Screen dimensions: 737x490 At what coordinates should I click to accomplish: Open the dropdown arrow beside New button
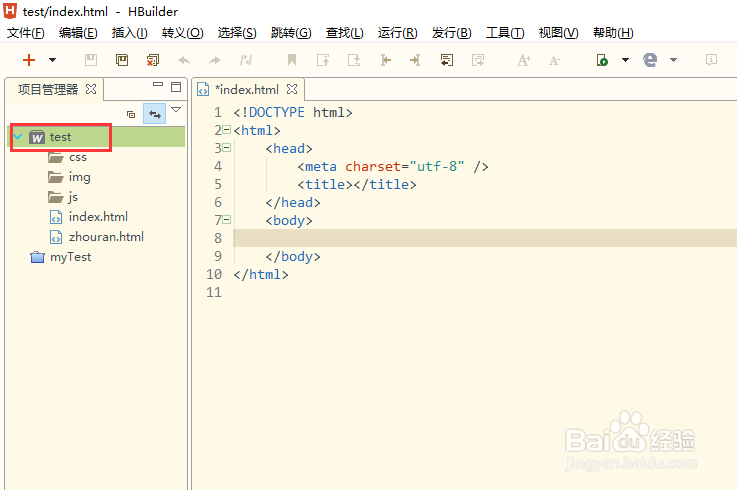pos(53,60)
